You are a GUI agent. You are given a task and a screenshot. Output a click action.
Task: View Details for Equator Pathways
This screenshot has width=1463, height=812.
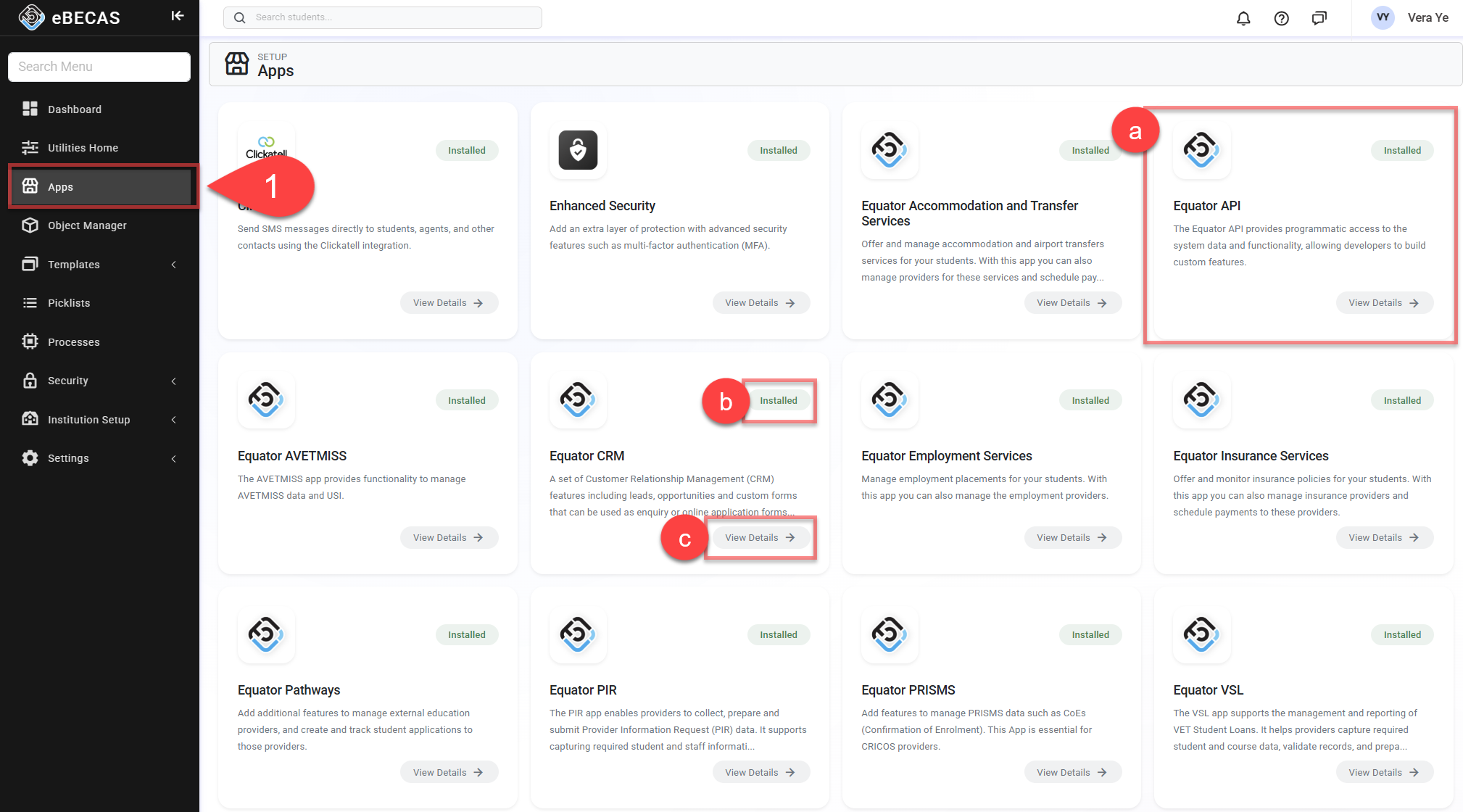click(x=449, y=772)
